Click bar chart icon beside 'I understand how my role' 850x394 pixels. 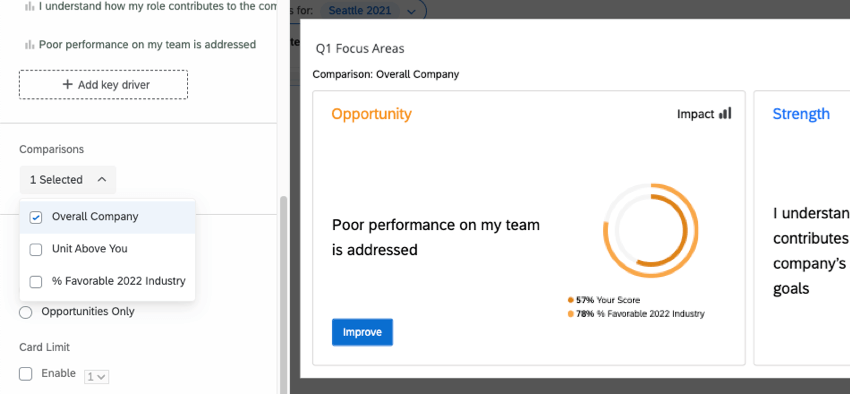coord(30,7)
